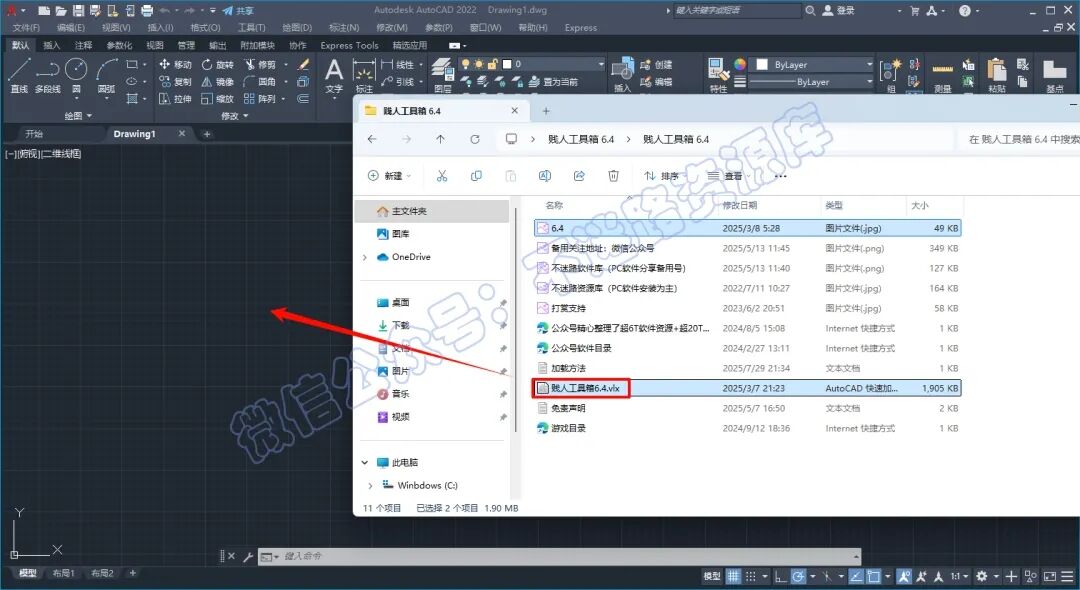Open the ByLayer color dropdown
Image resolution: width=1080 pixels, height=590 pixels.
click(812, 64)
